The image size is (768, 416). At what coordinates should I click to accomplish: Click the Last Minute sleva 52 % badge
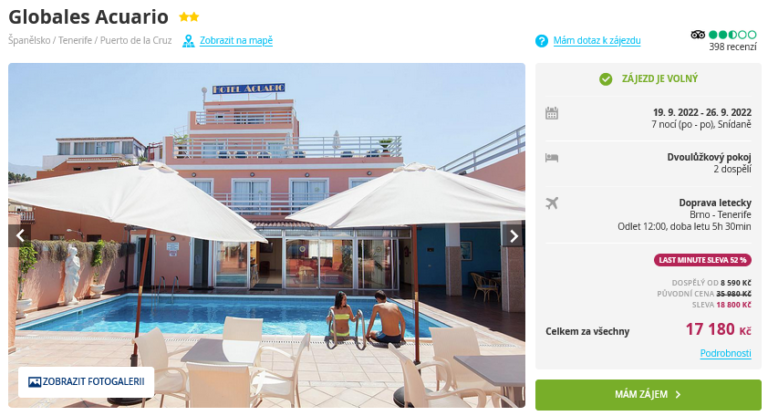(x=702, y=260)
